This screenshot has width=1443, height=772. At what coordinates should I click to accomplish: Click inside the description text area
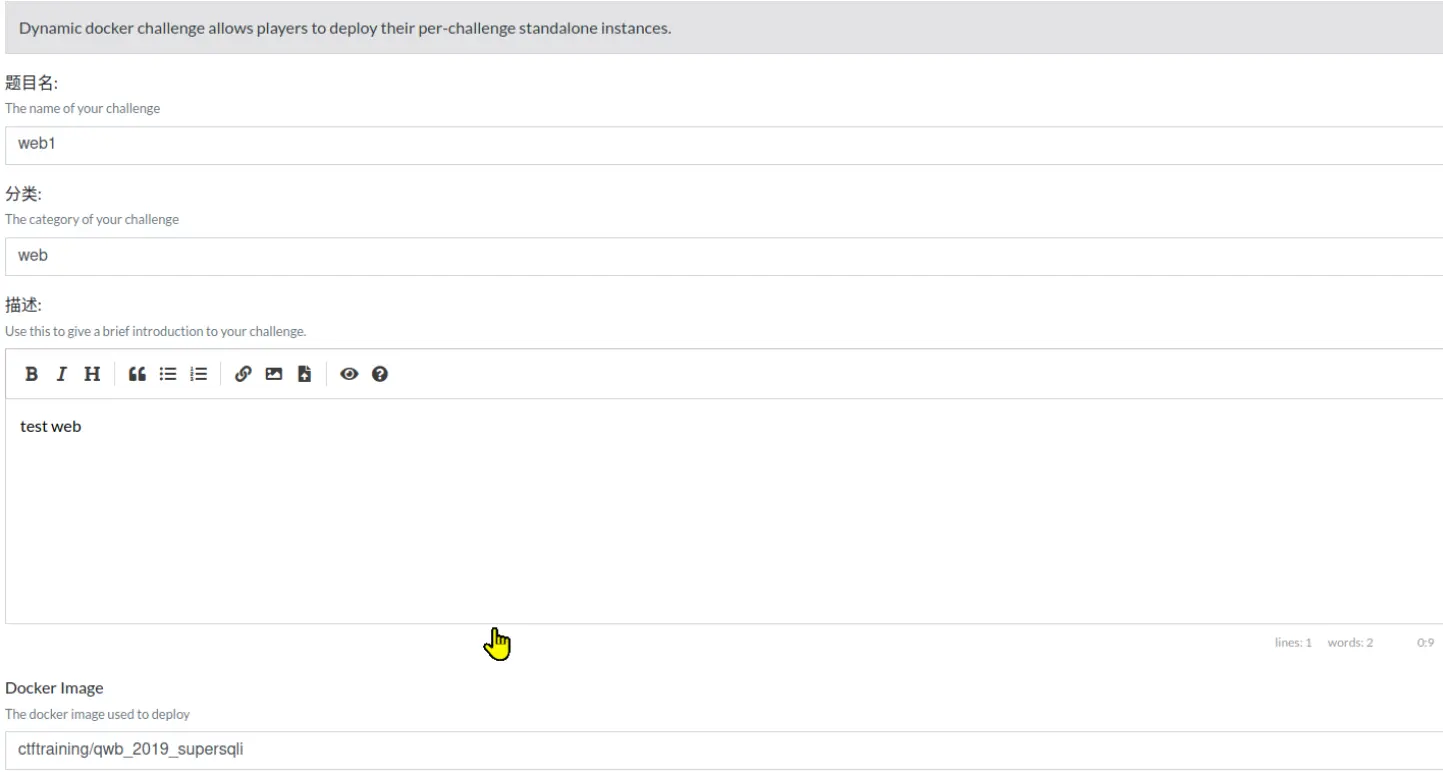[x=722, y=510]
